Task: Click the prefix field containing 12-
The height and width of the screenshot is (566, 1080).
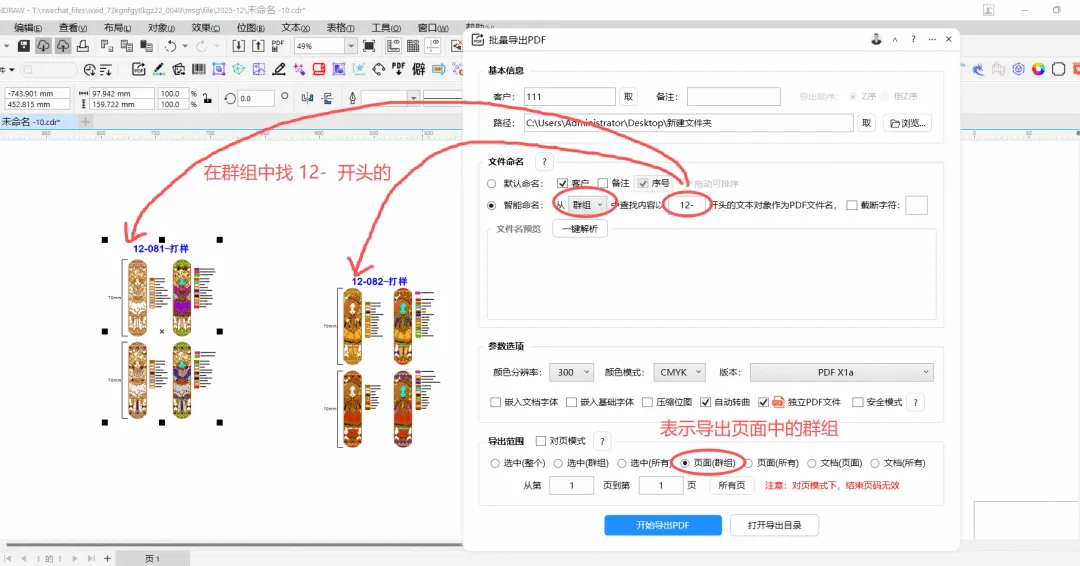Action: click(x=687, y=205)
